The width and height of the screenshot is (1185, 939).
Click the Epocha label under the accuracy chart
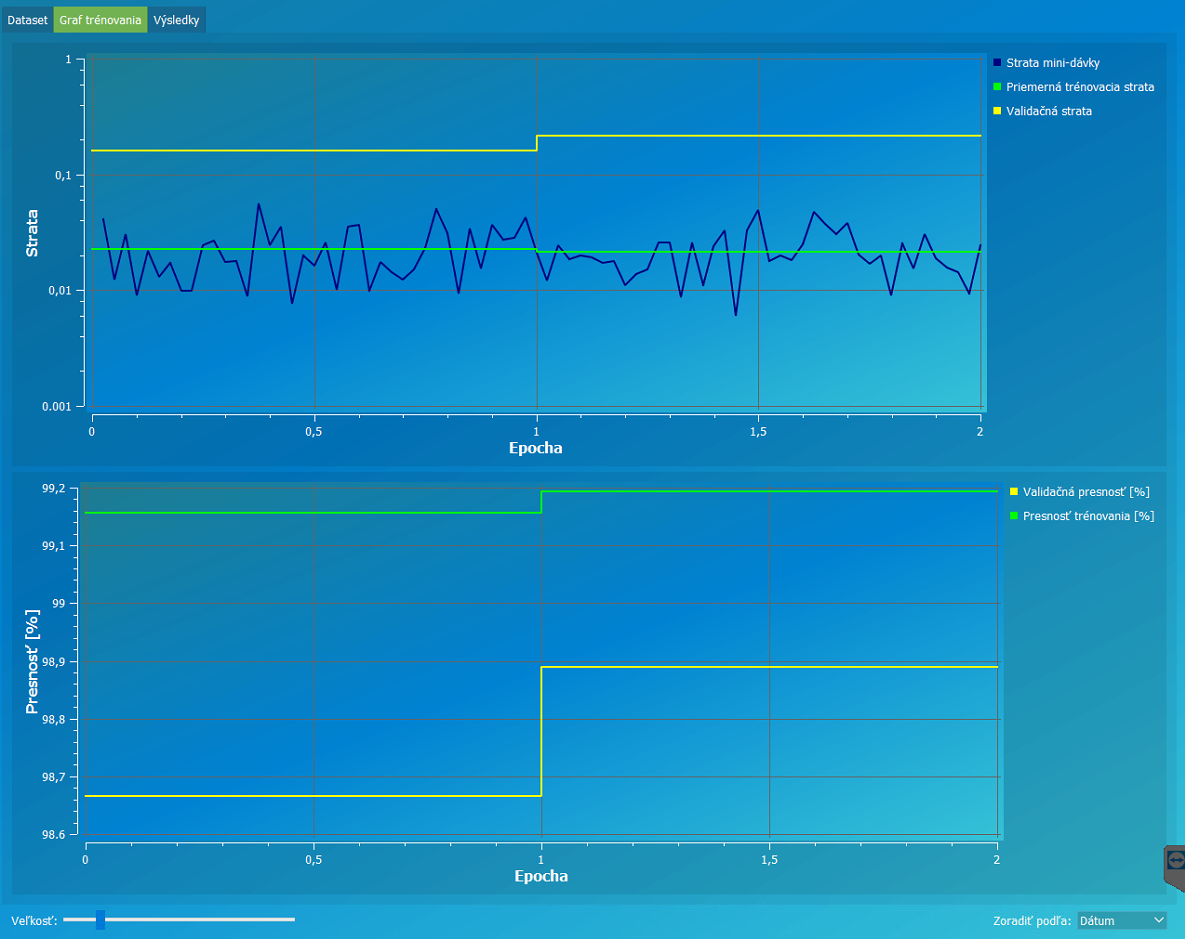click(x=541, y=876)
